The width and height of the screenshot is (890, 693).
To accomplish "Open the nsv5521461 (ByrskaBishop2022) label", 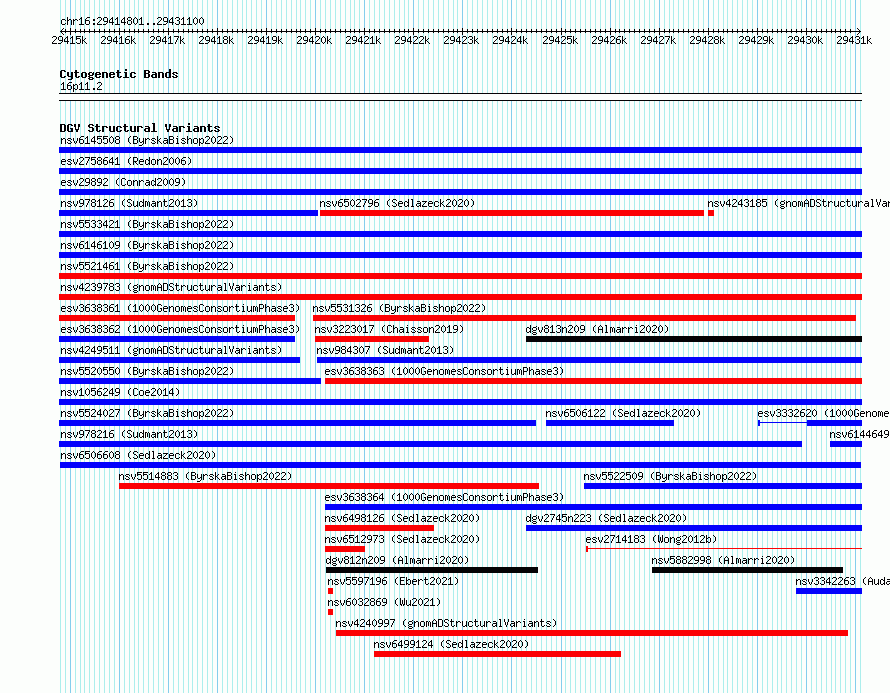I will [147, 266].
